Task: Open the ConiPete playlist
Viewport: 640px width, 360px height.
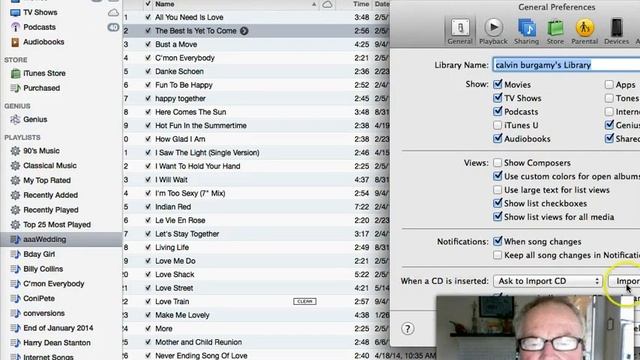Action: (39, 298)
